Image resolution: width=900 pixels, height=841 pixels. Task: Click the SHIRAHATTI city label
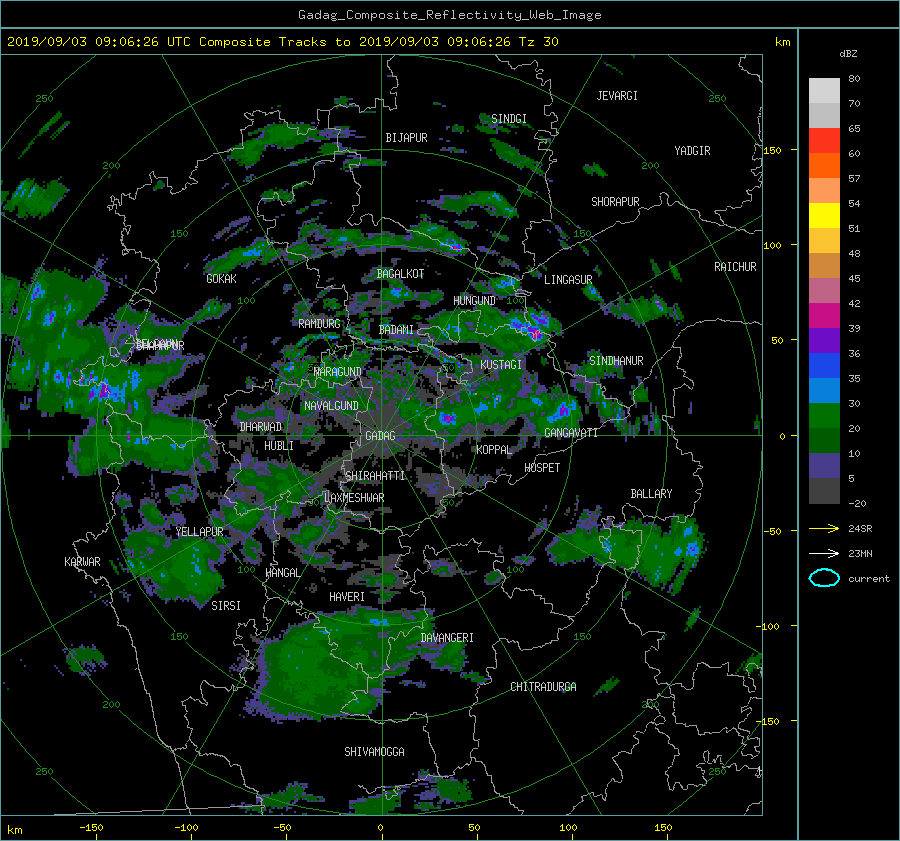(x=375, y=475)
